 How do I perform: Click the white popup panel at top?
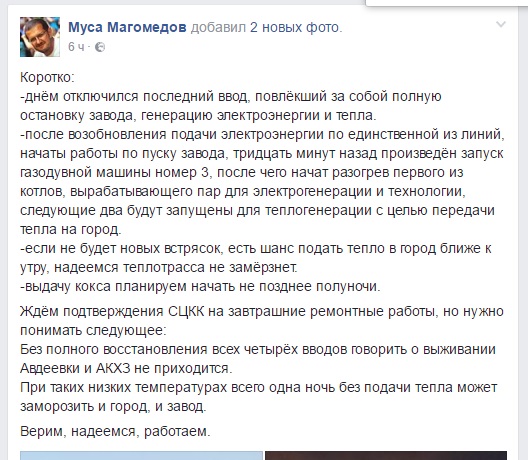[x=441, y=3]
